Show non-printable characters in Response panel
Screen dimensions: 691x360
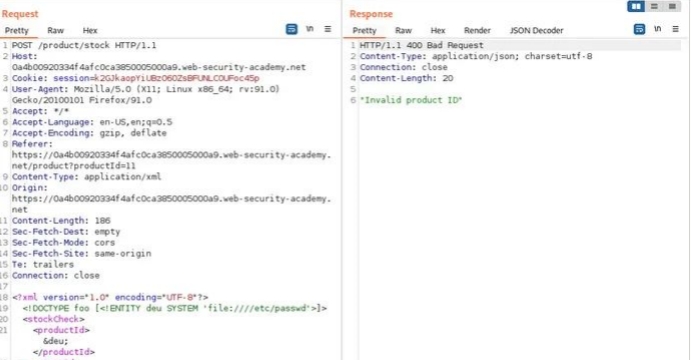[x=658, y=29]
